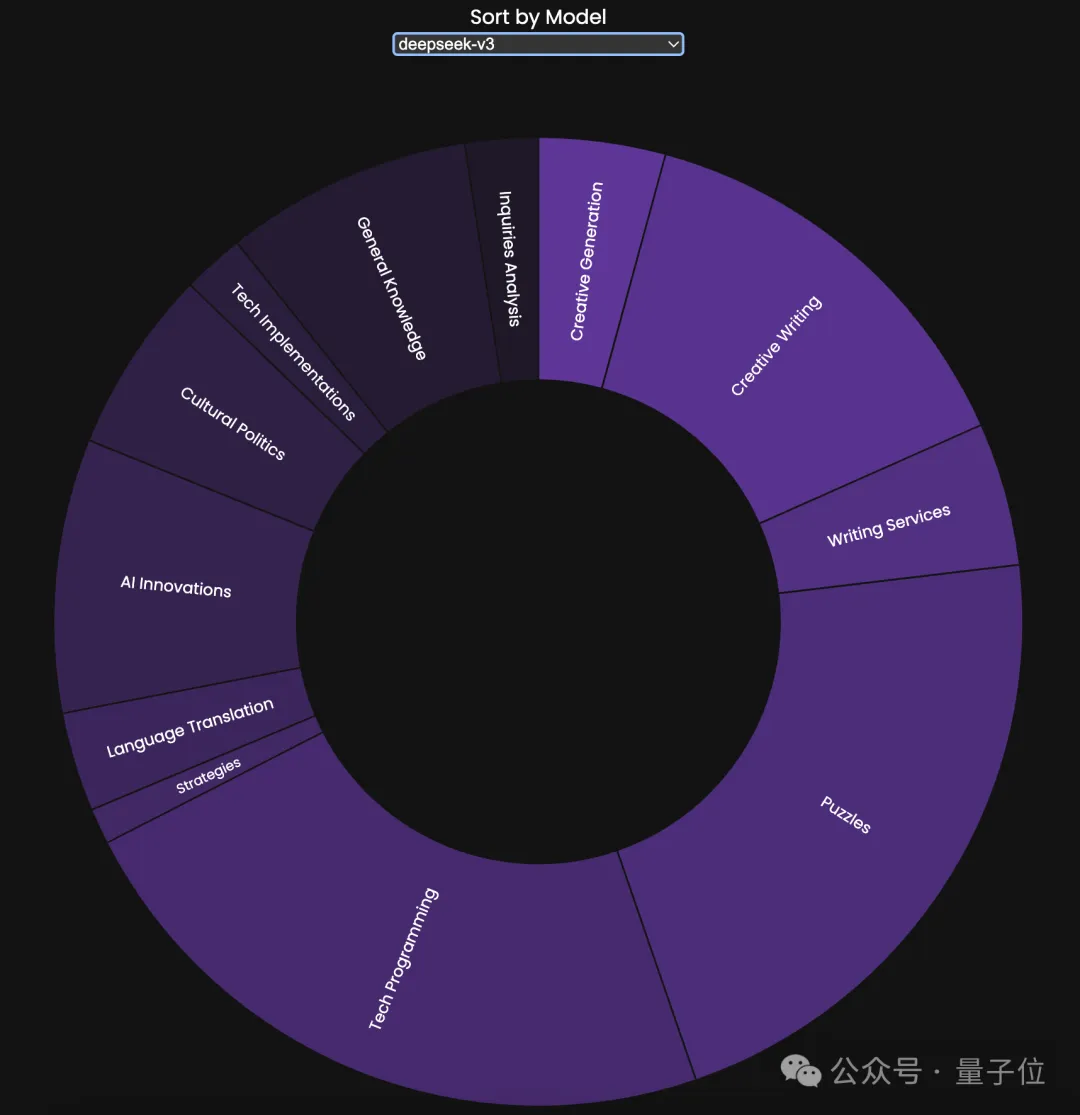1080x1115 pixels.
Task: Click the Sort by Model heading
Action: (x=538, y=16)
